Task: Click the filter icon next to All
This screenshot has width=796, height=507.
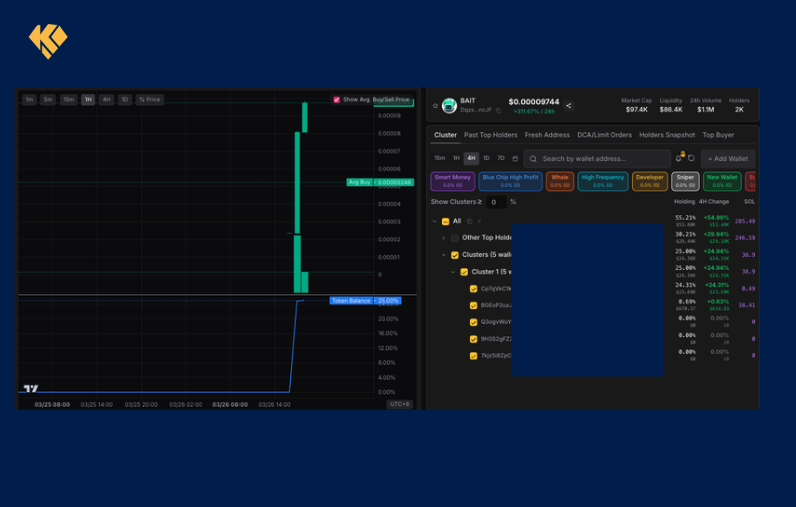Action: [479, 221]
